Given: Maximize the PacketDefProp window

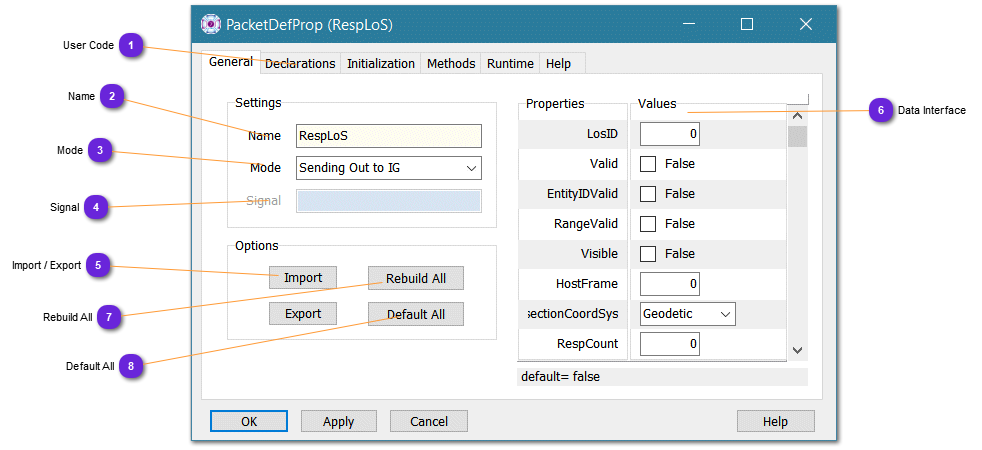Looking at the screenshot, I should pos(747,24).
